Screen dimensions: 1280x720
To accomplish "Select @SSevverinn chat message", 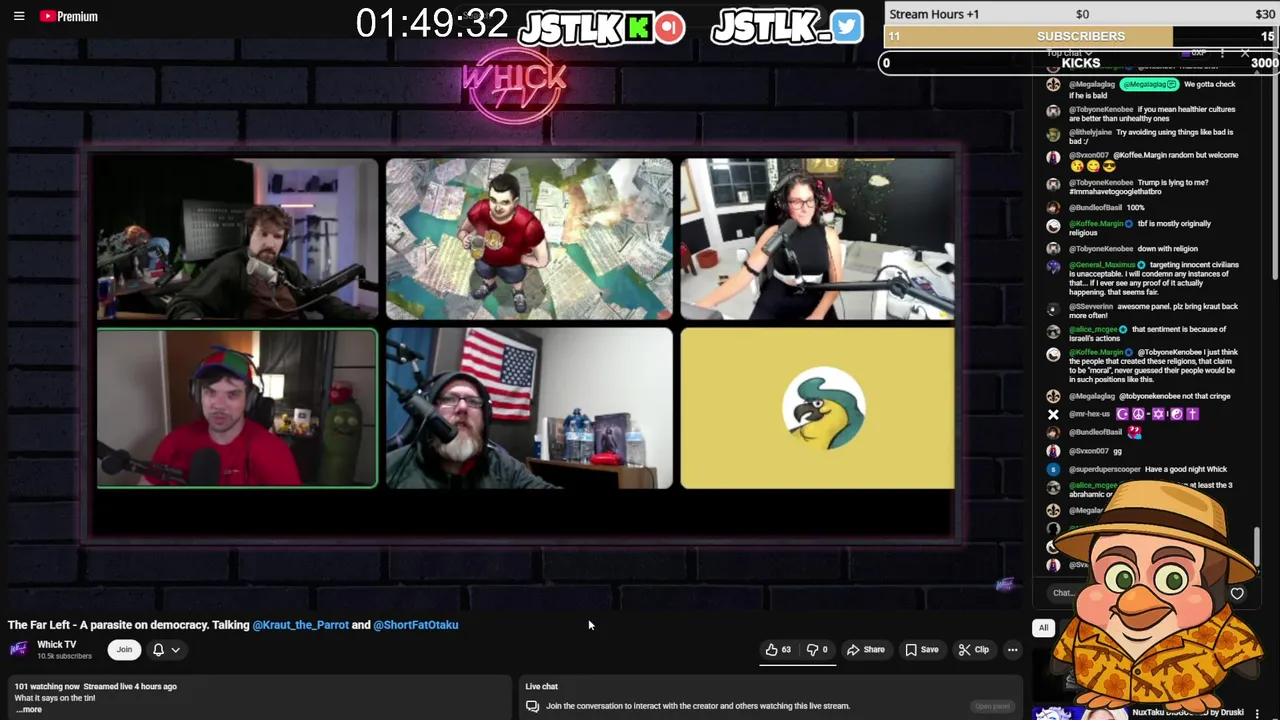I will tap(1153, 311).
